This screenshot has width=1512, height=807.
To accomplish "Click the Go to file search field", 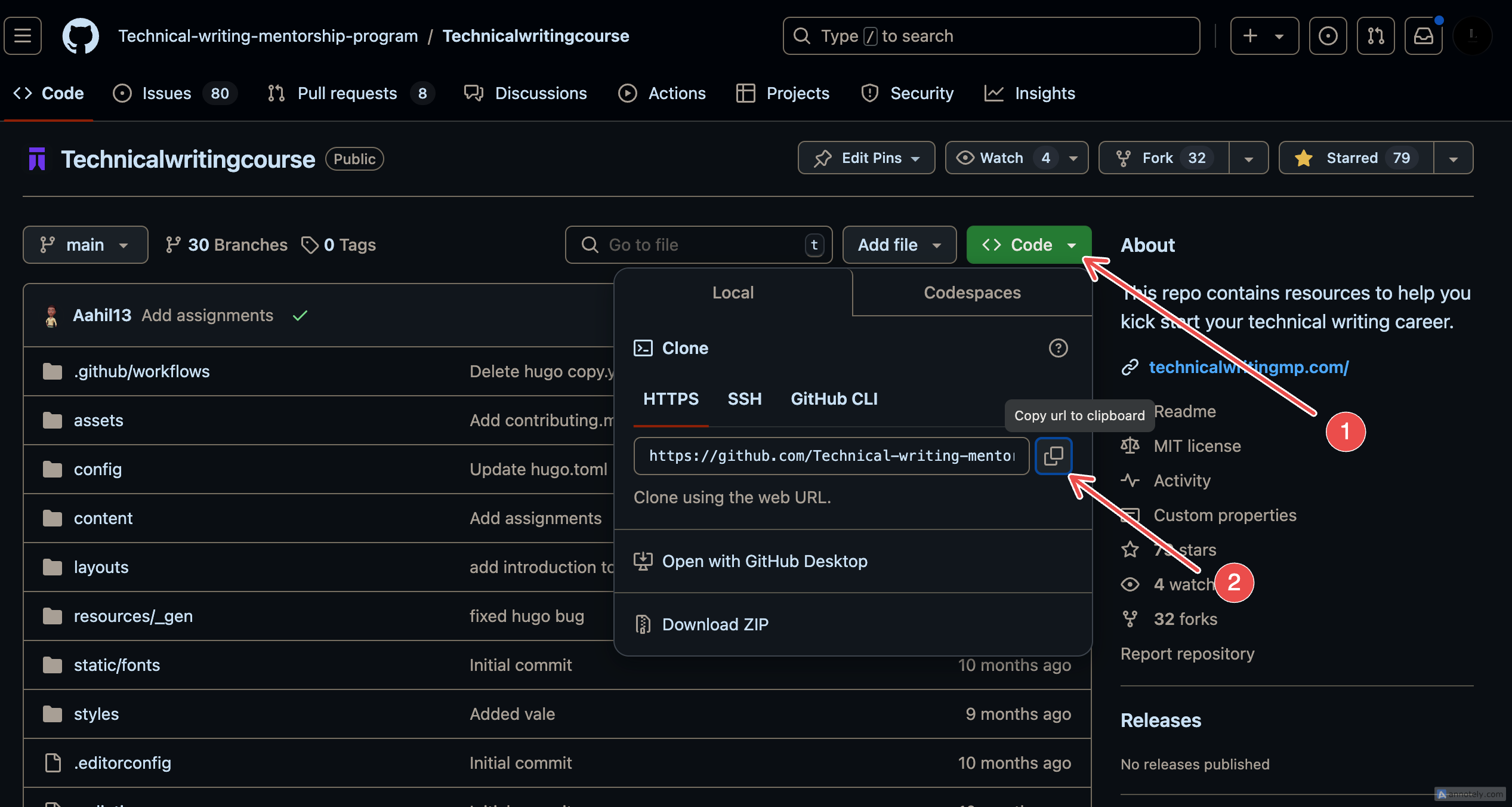I will [699, 245].
